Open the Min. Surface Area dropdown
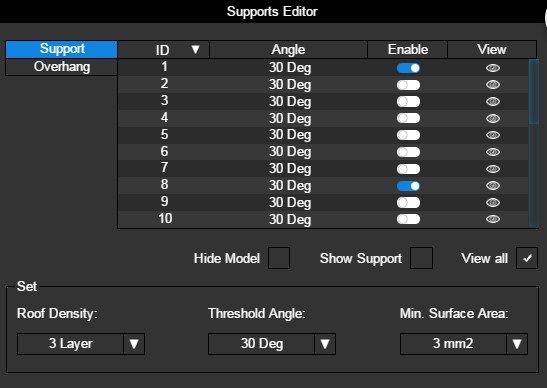The height and width of the screenshot is (388, 547). pyautogui.click(x=464, y=344)
